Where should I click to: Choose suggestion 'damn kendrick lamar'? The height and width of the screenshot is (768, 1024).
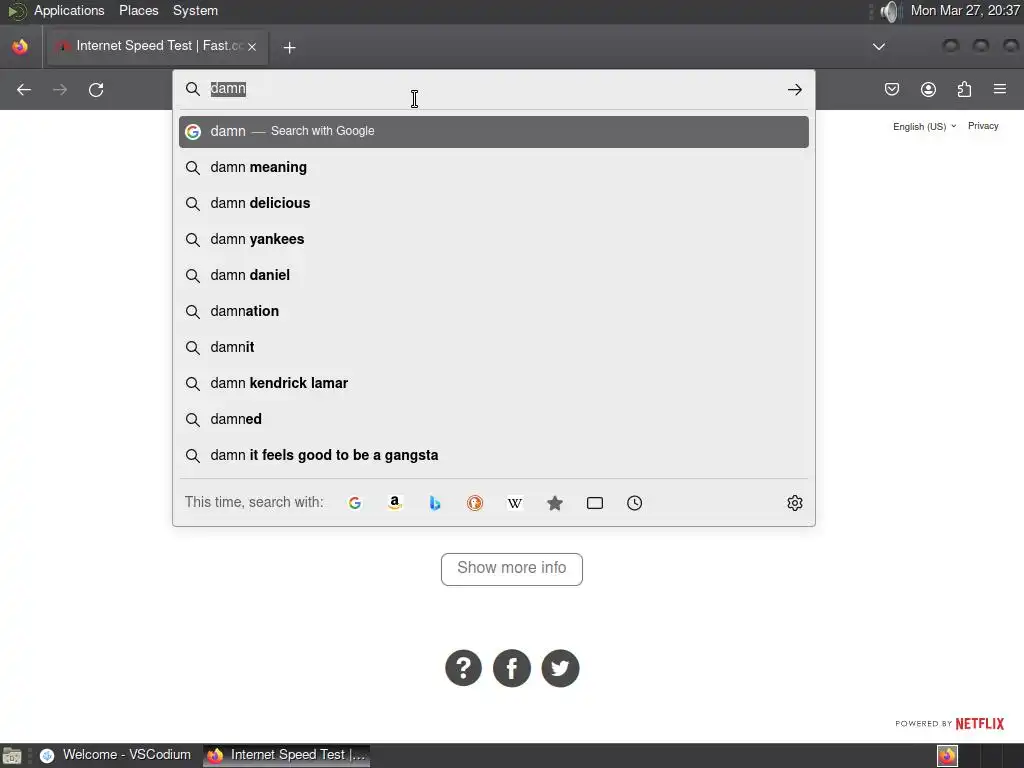coord(494,383)
